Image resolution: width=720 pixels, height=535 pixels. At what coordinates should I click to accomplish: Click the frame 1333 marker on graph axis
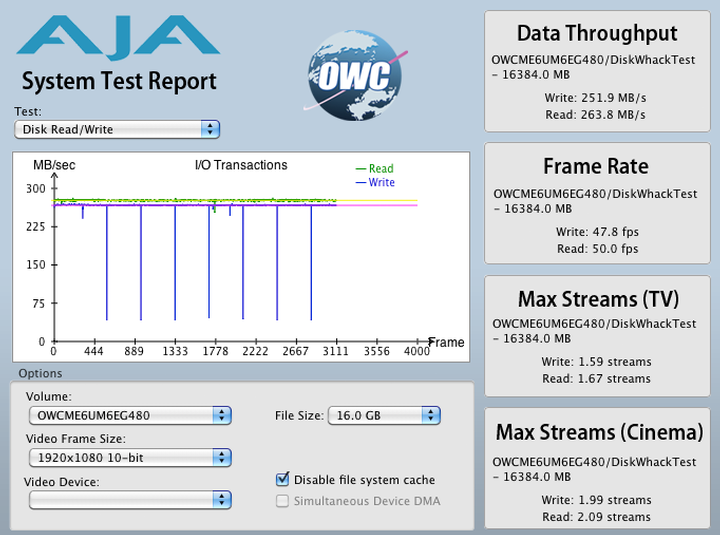pyautogui.click(x=175, y=352)
